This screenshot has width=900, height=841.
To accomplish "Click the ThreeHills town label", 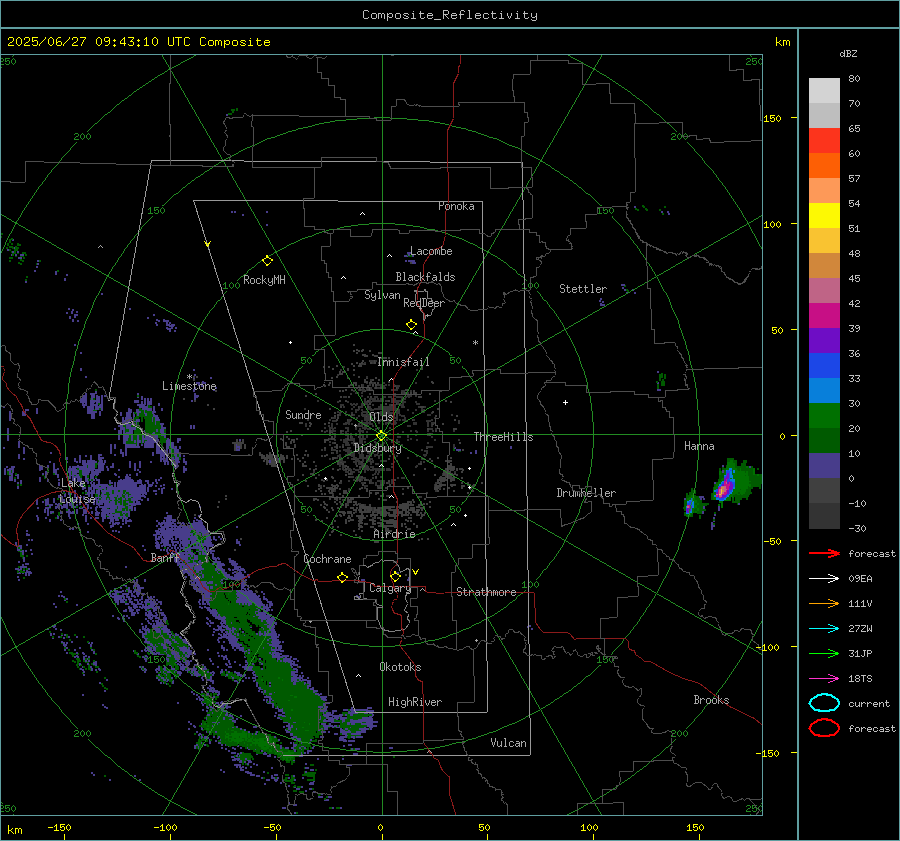I will (x=503, y=437).
